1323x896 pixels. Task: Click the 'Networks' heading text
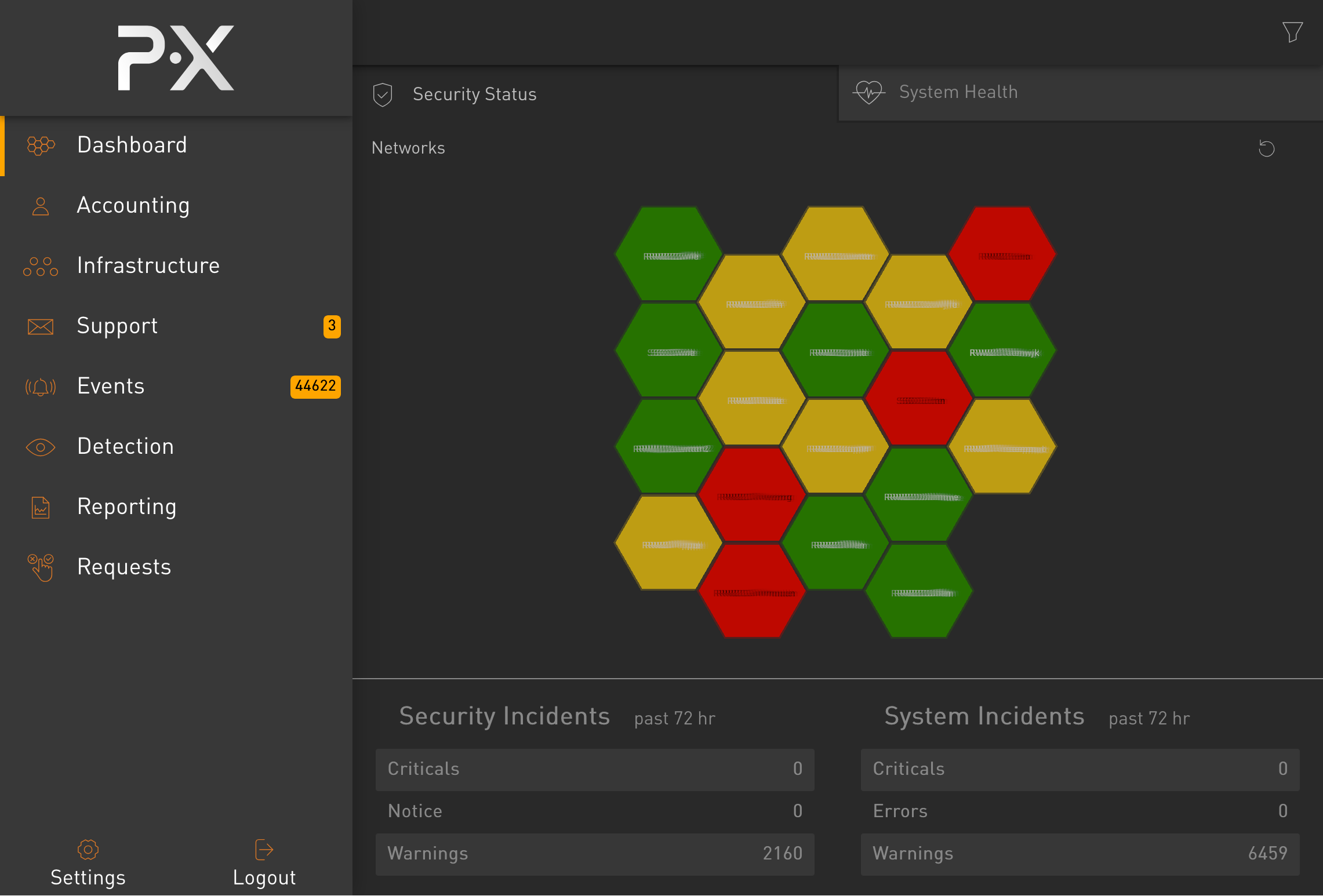pos(408,148)
